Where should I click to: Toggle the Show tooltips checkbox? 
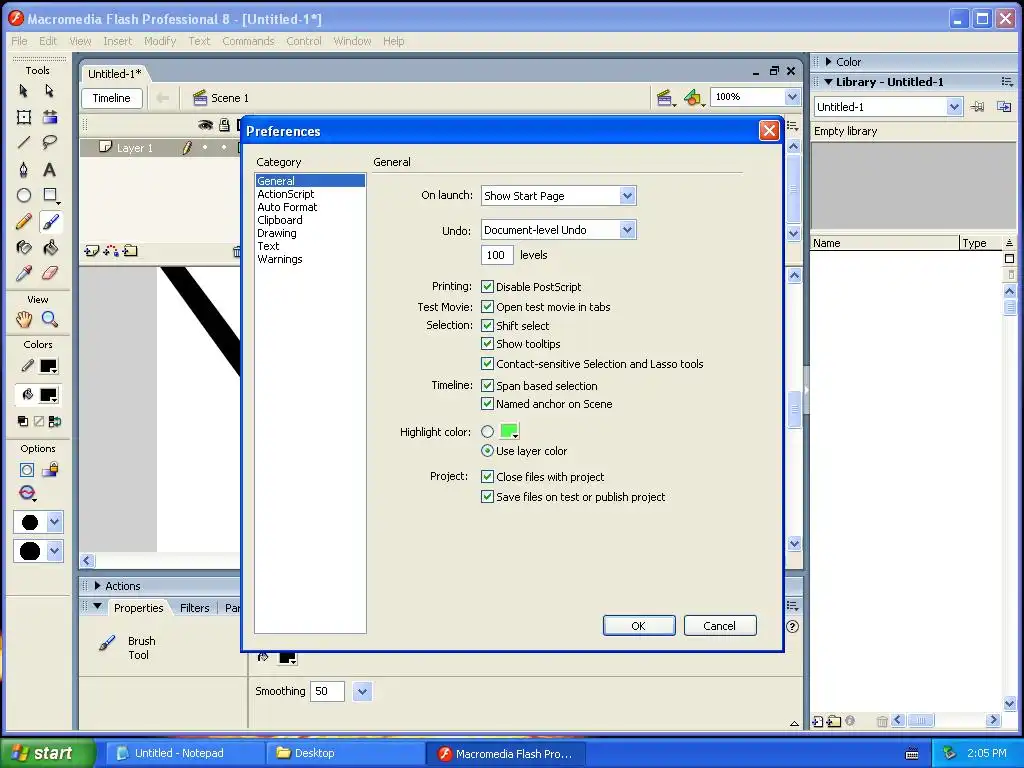(487, 344)
